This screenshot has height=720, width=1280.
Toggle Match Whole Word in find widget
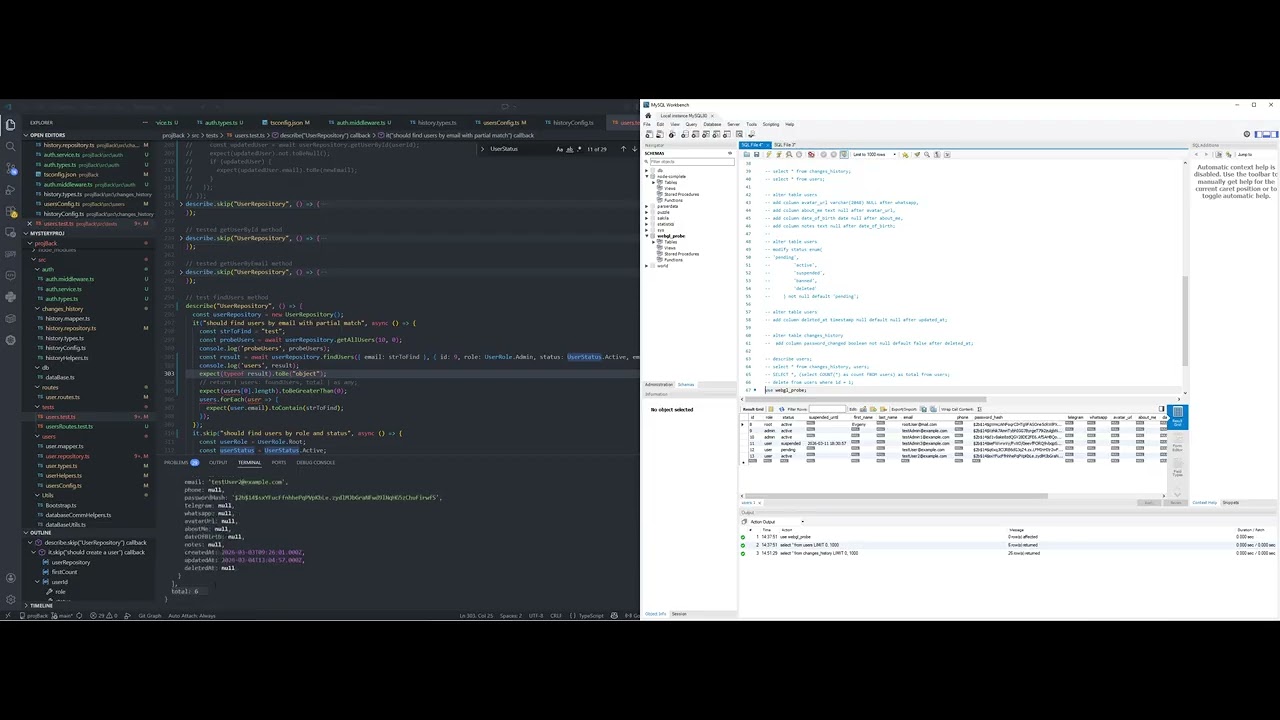point(570,149)
